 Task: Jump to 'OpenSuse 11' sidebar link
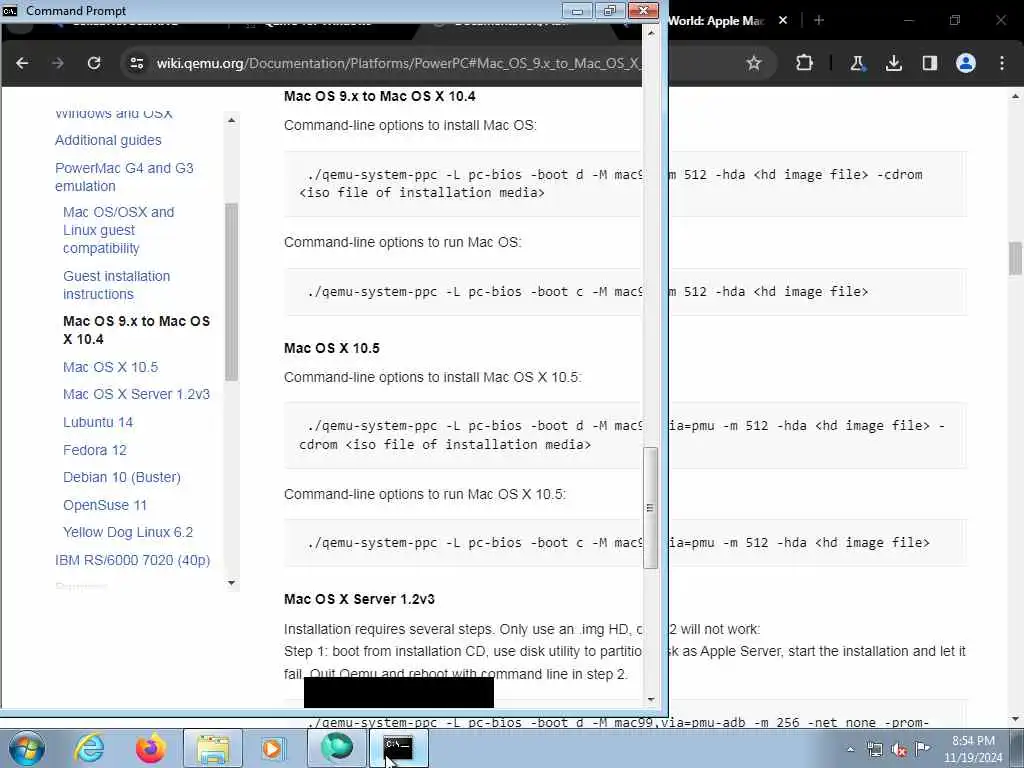click(x=104, y=505)
